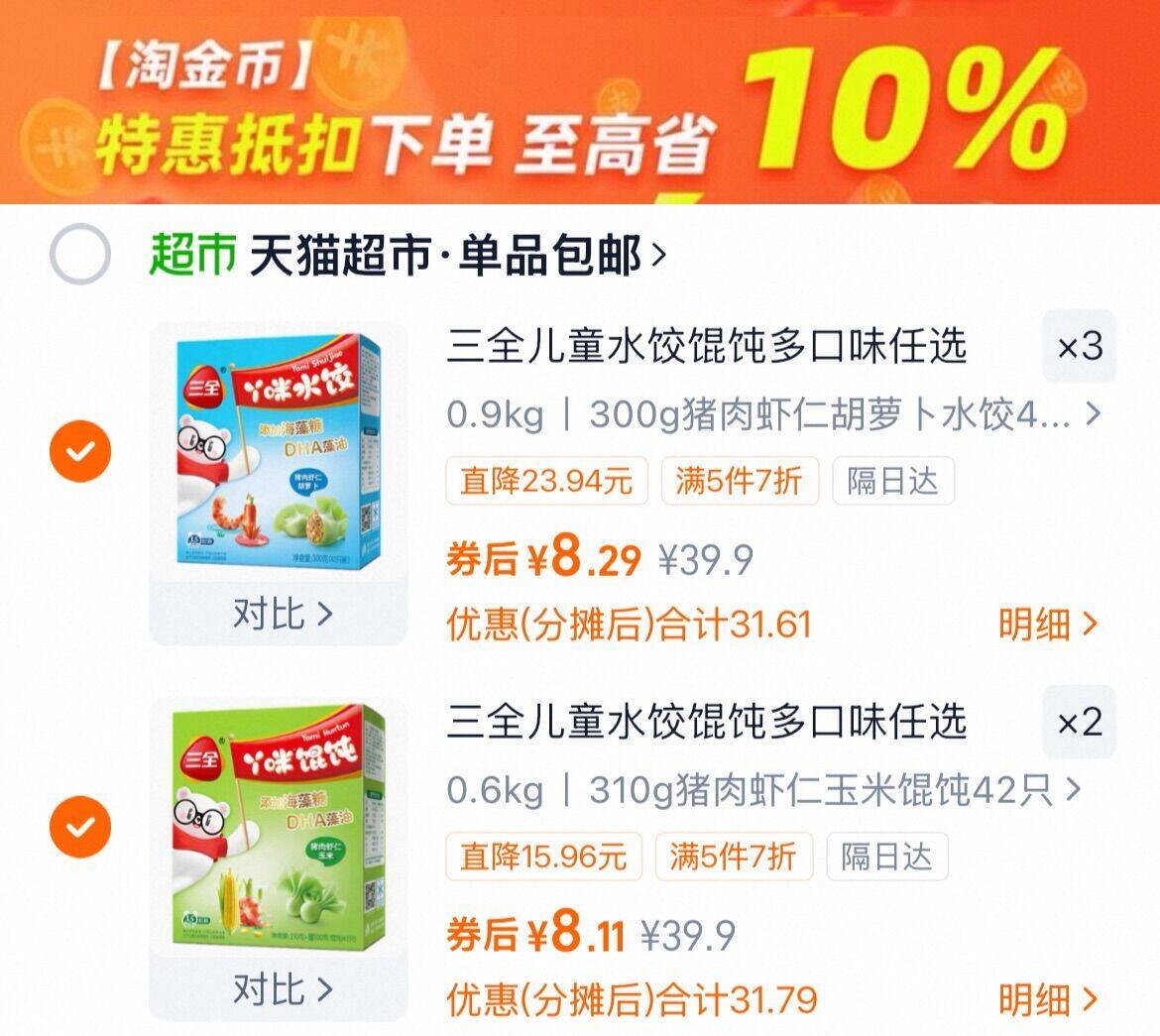The width and height of the screenshot is (1160, 1036).
Task: Click the green 超市 badge icon
Action: click(x=192, y=255)
